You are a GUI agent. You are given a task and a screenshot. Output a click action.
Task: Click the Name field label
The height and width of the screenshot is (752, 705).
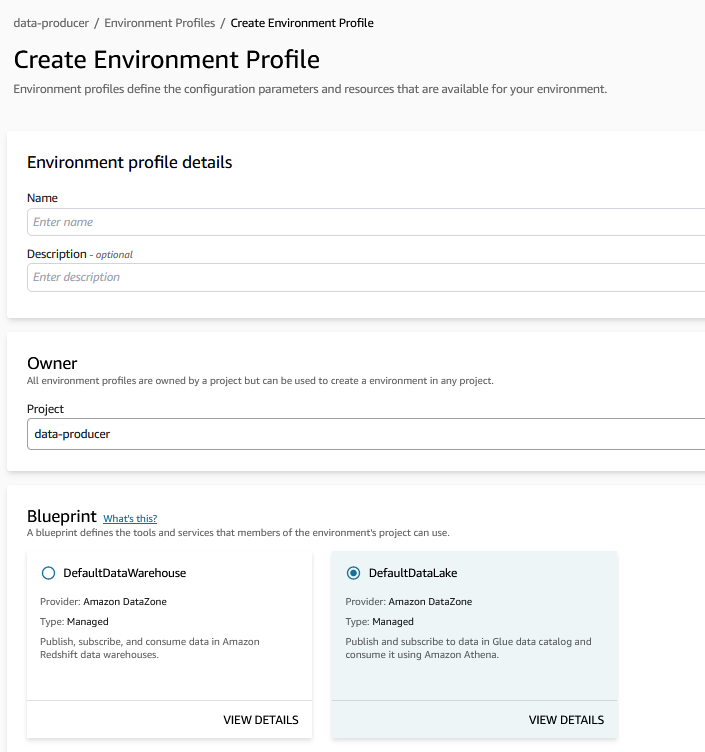42,198
